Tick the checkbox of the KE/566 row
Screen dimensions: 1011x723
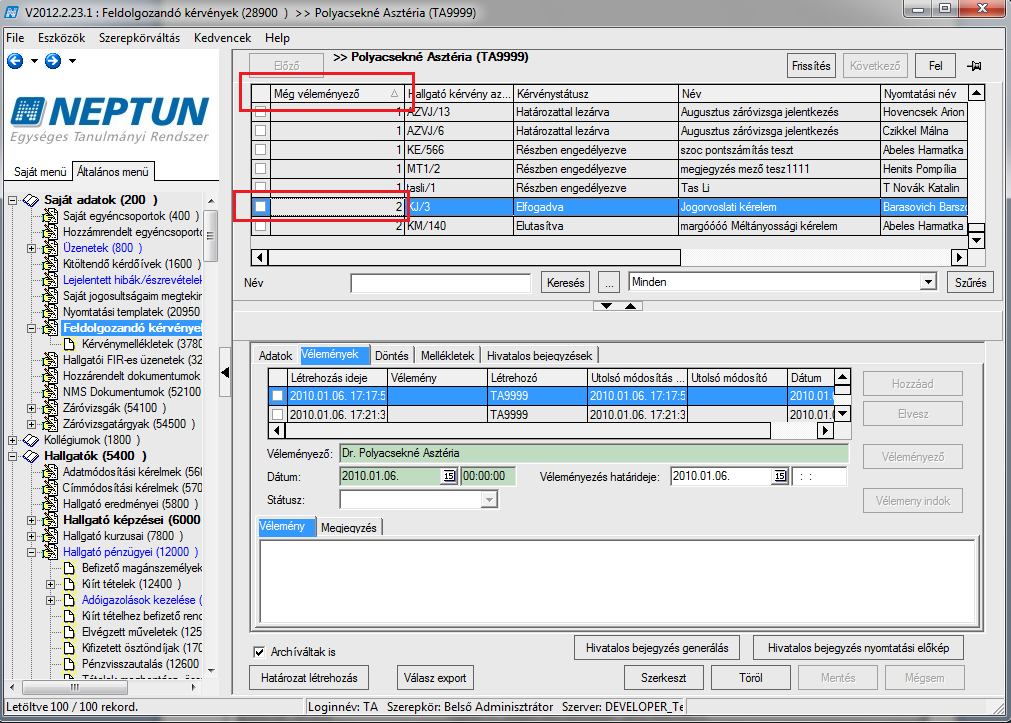260,150
